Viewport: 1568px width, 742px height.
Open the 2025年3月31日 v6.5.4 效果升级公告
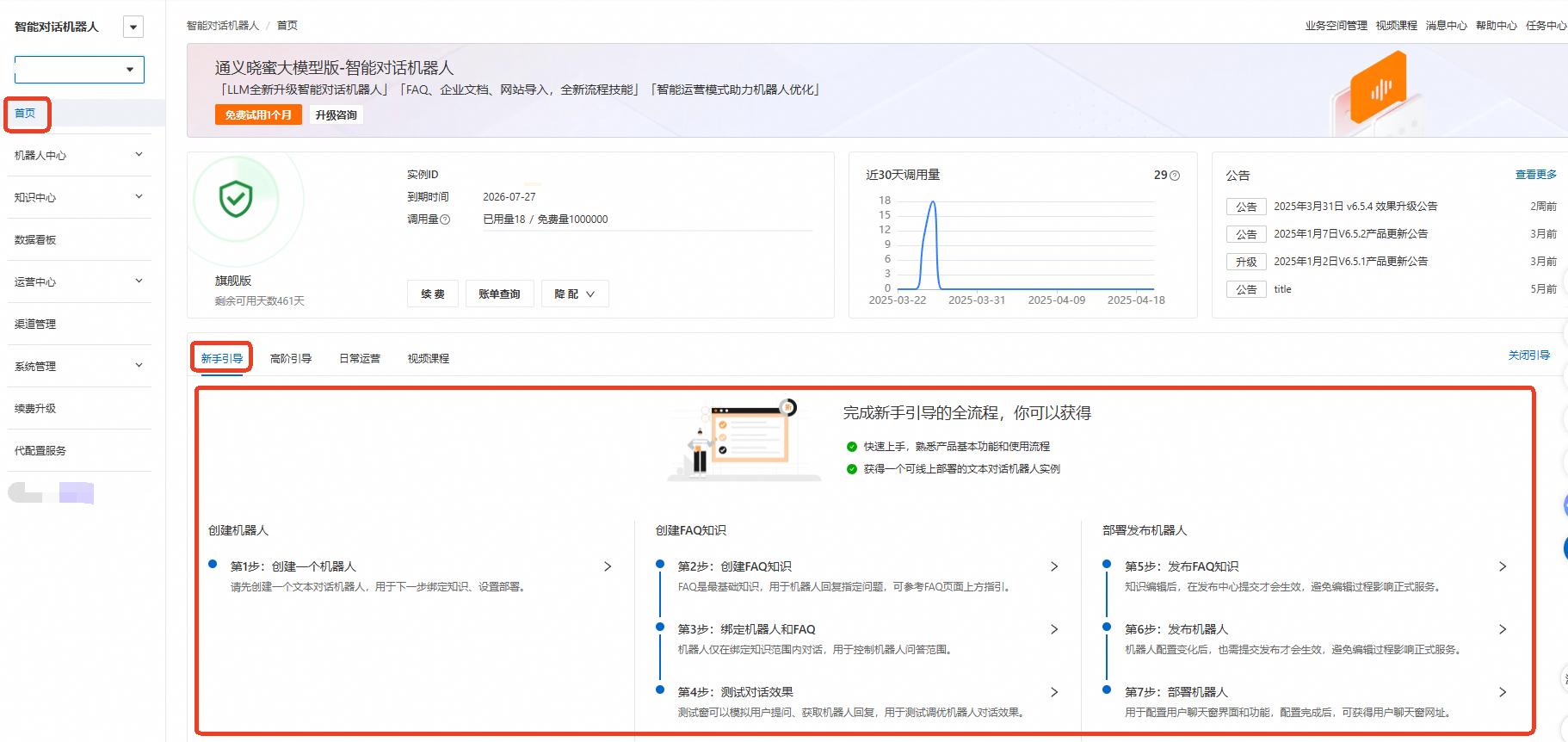point(1355,207)
